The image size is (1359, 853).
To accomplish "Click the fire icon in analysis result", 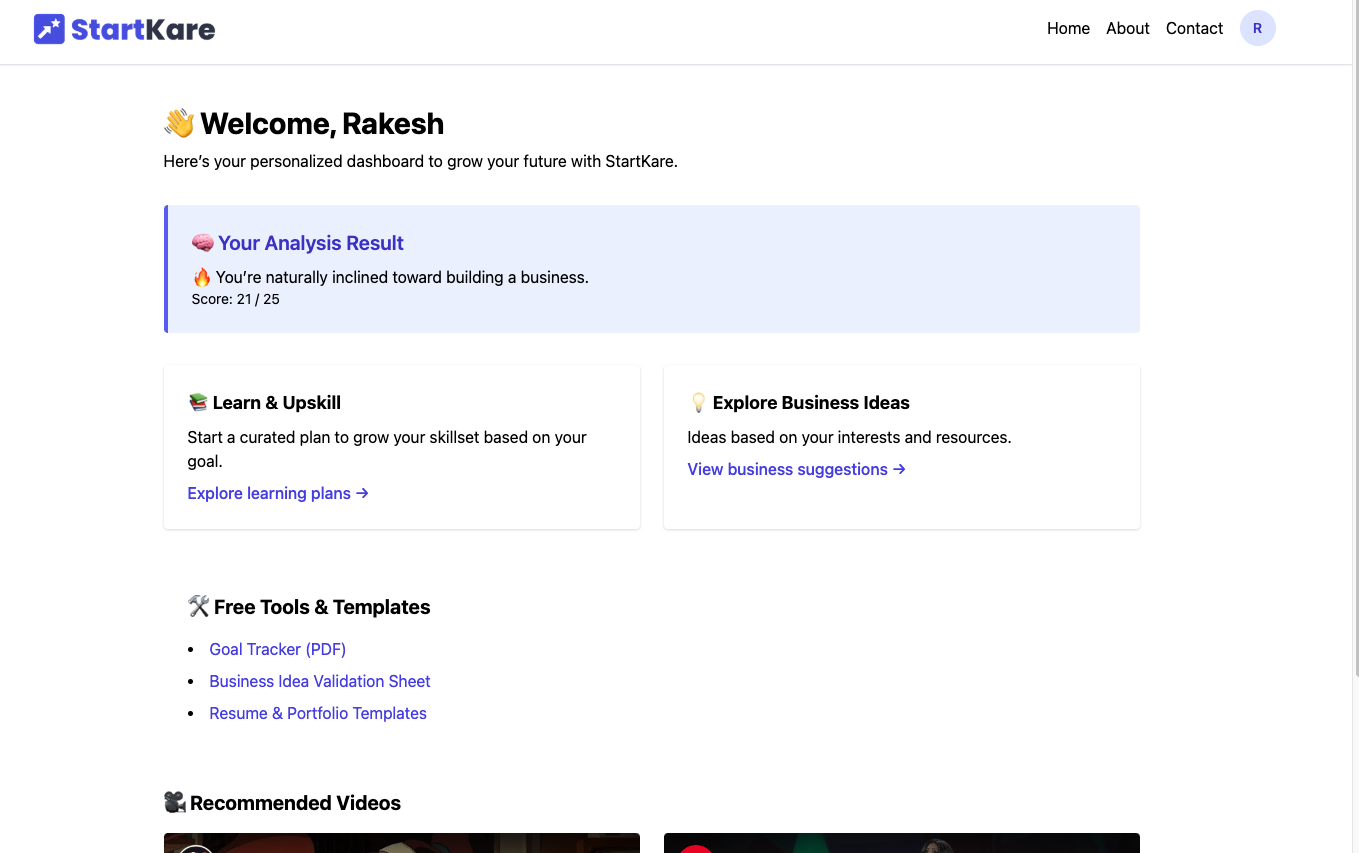I will click(x=202, y=277).
